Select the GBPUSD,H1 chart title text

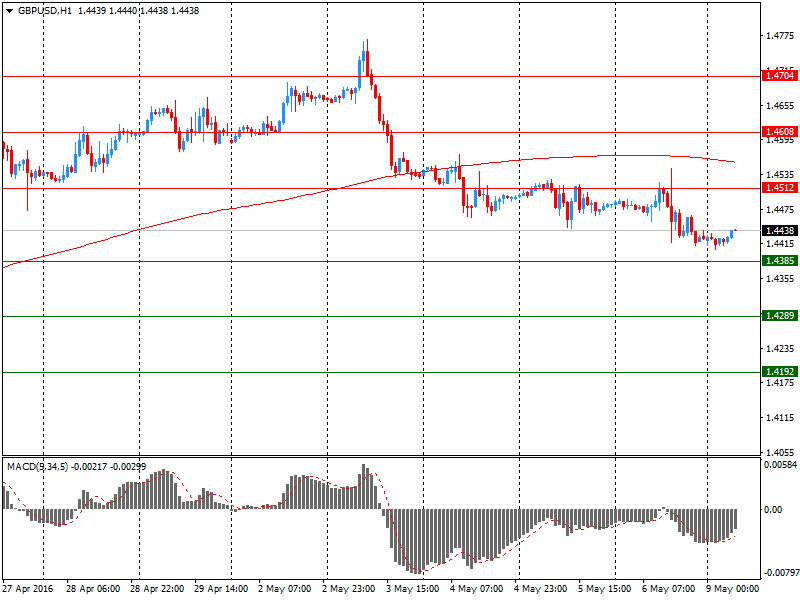click(x=45, y=11)
